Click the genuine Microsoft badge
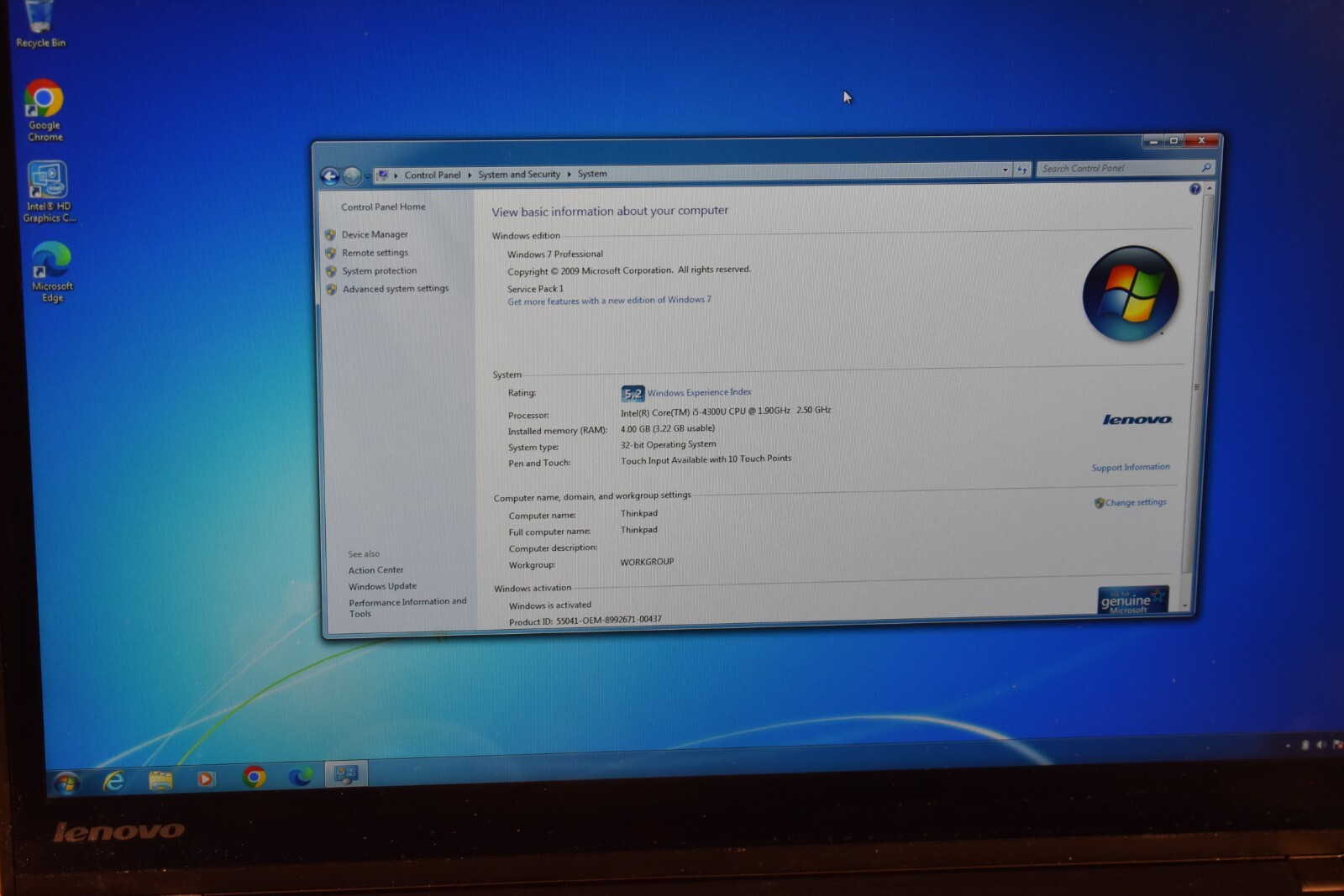Screen dimensions: 1344x896 click(1133, 600)
